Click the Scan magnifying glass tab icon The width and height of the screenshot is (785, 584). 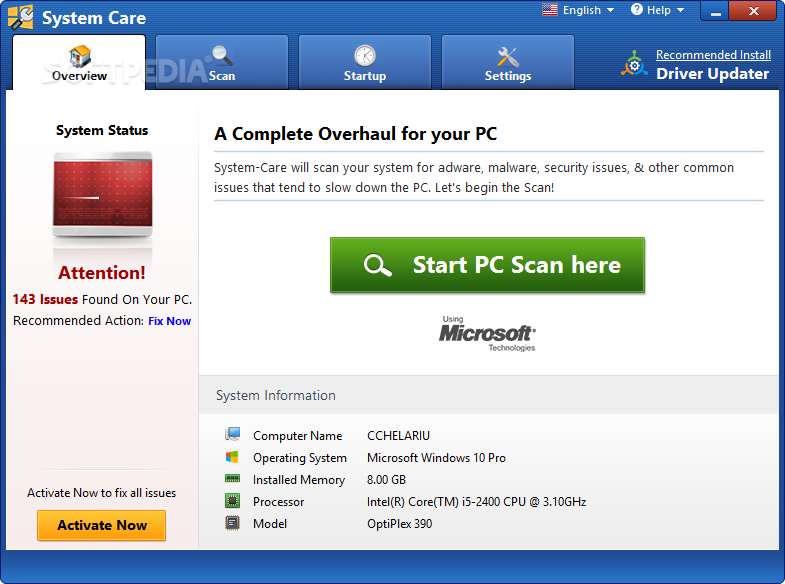(222, 56)
